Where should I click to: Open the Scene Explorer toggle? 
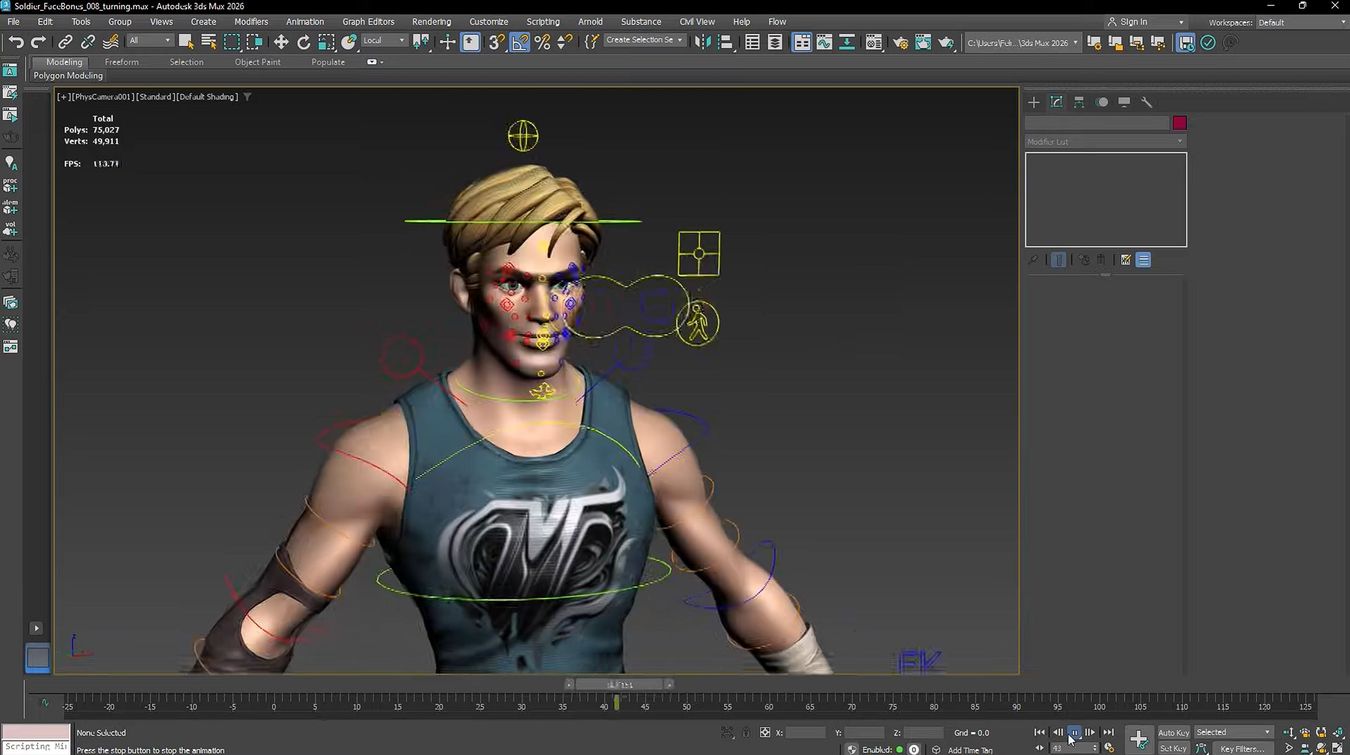pyautogui.click(x=752, y=42)
